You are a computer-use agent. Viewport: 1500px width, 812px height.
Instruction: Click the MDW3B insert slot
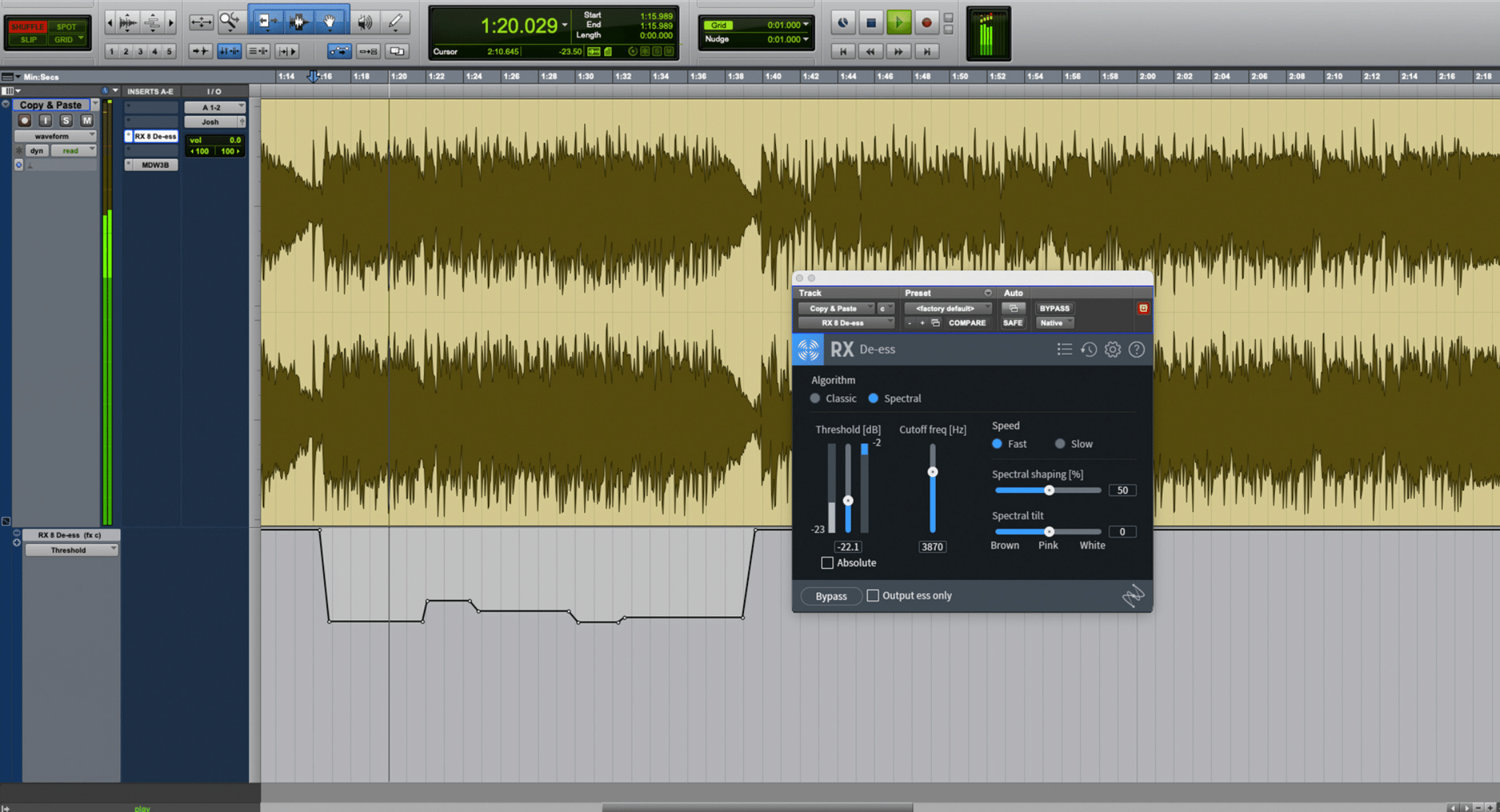click(152, 165)
